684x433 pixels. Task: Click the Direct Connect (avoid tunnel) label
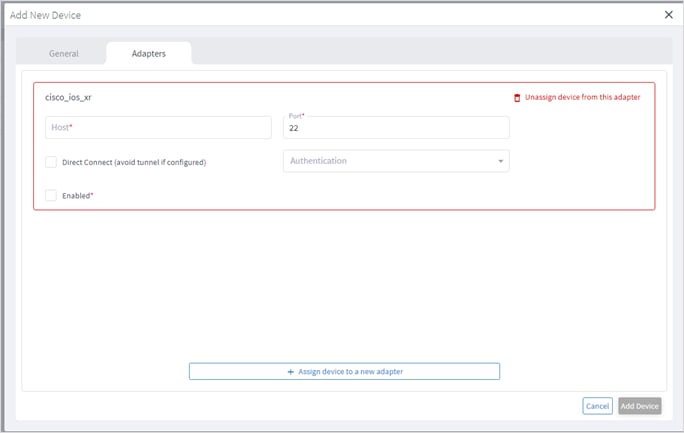(140, 161)
